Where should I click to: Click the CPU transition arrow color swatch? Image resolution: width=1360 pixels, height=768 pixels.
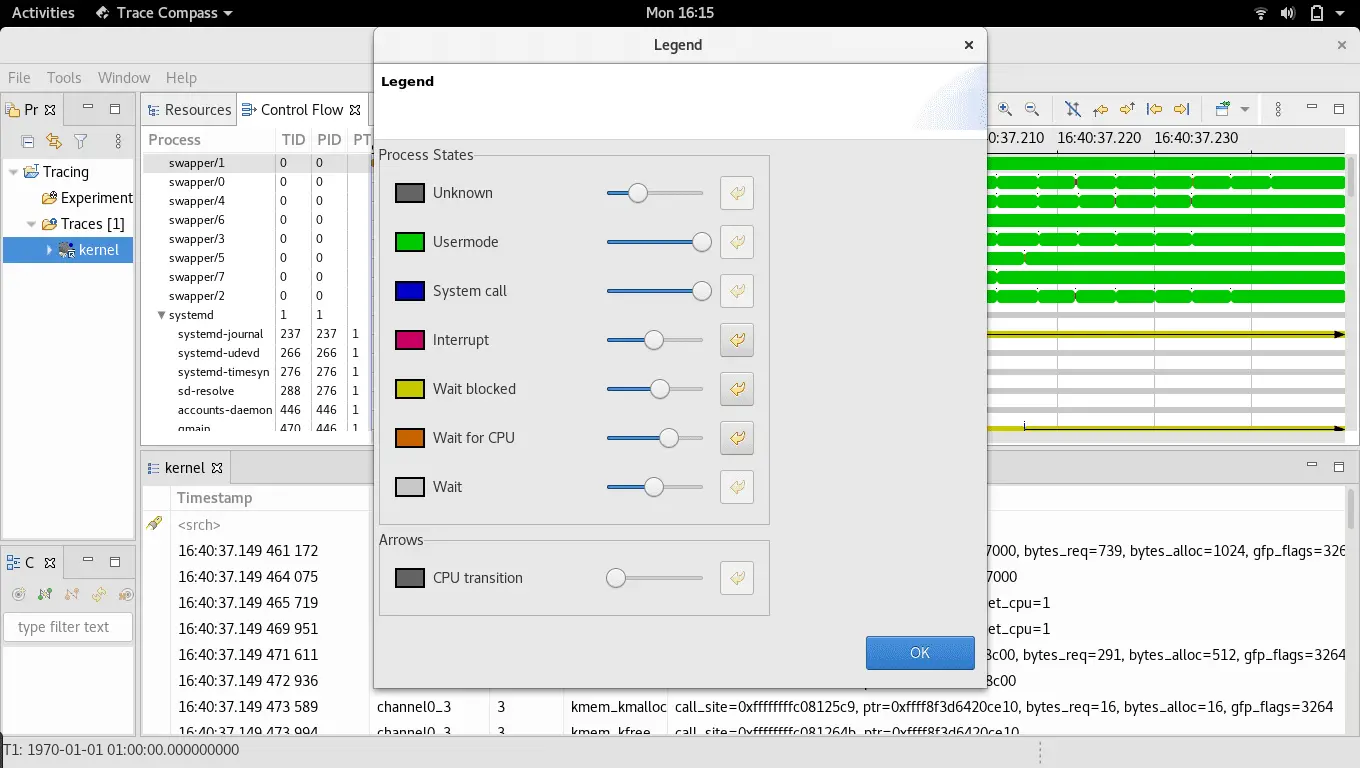click(410, 578)
